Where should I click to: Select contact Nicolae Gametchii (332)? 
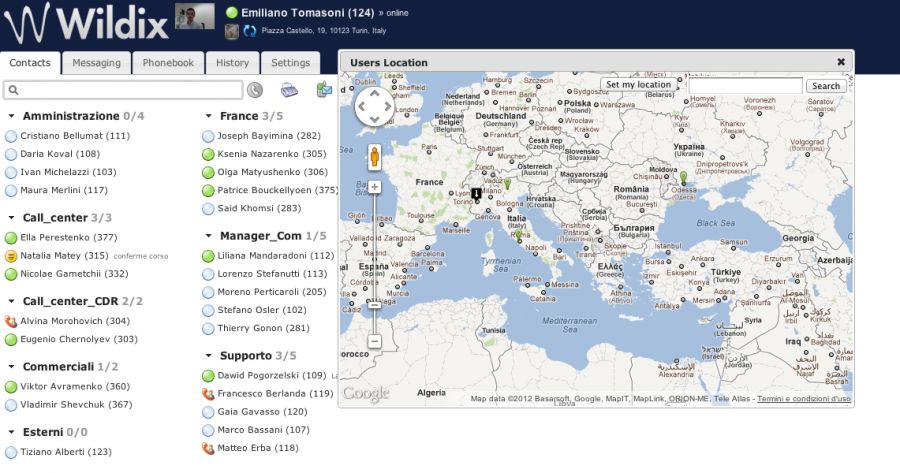74,274
